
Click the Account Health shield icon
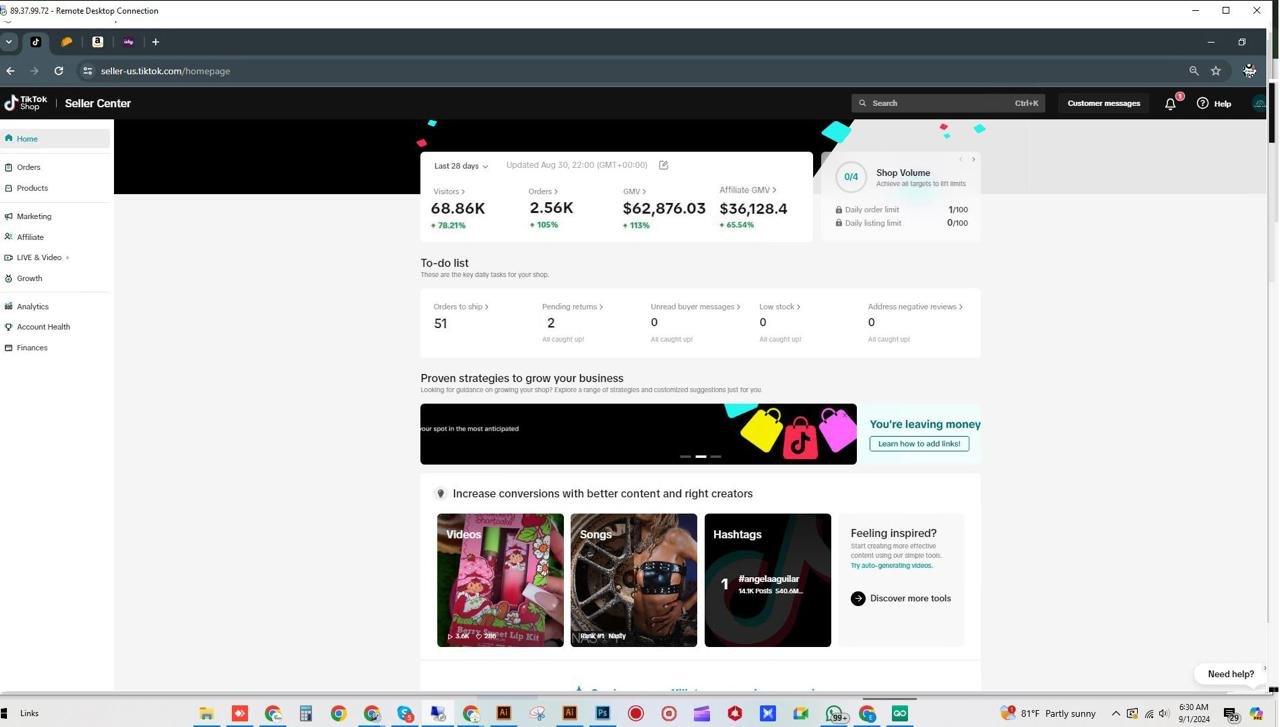[9, 327]
